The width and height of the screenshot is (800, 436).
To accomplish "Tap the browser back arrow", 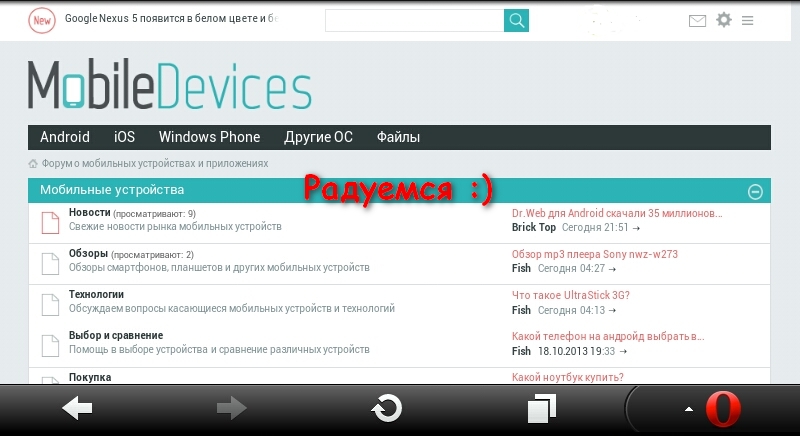I will [77, 408].
